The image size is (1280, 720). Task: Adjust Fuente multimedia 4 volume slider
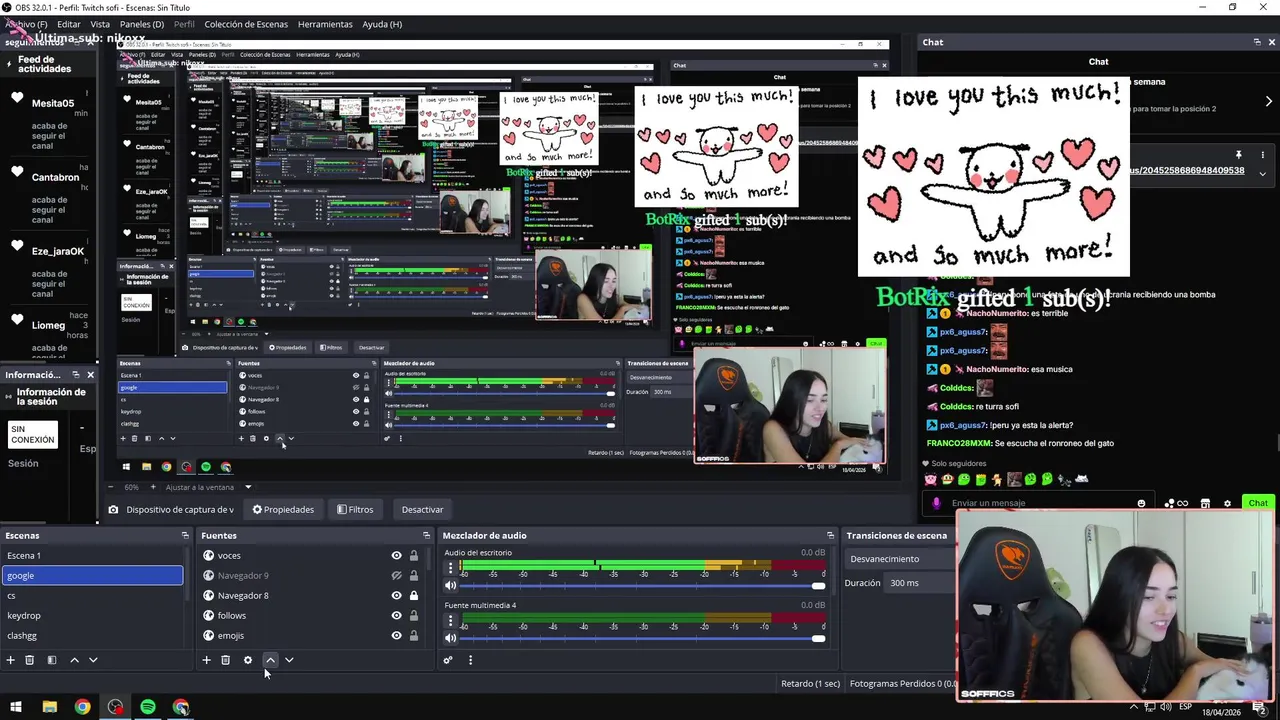pyautogui.click(x=642, y=638)
